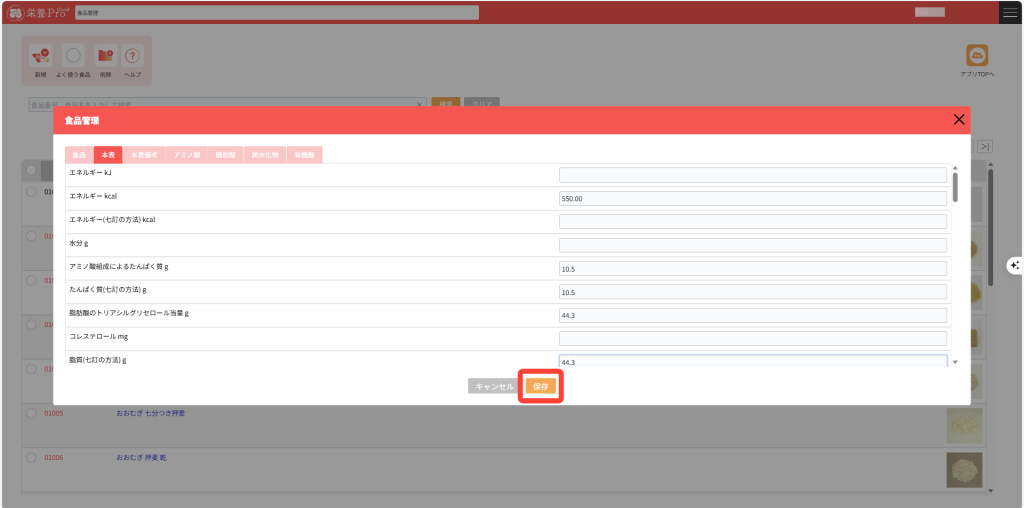Image resolution: width=1024 pixels, height=508 pixels.
Task: Click the dialog's vertical scrollbar thumb
Action: pos(955,187)
